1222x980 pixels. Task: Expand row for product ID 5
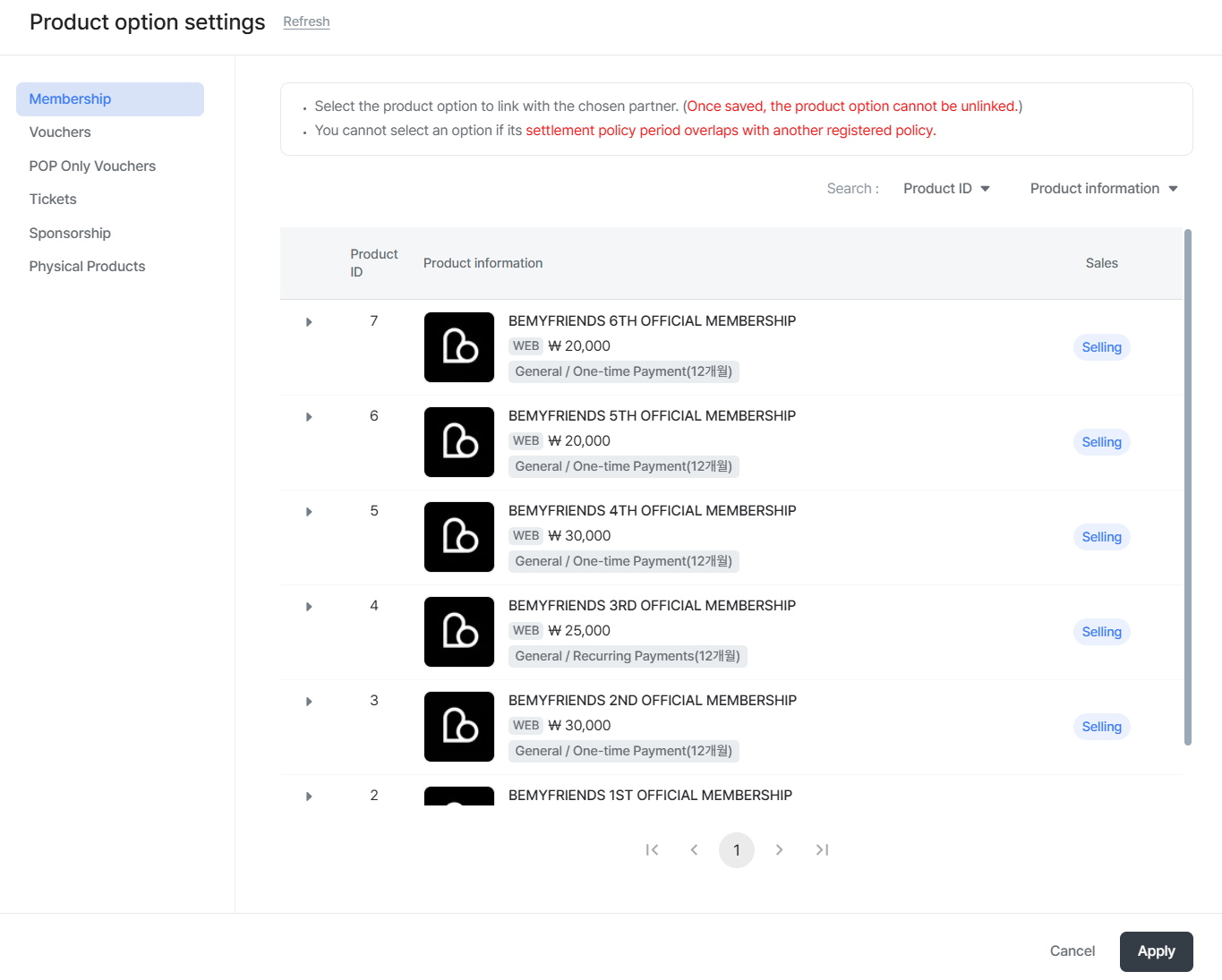point(309,512)
